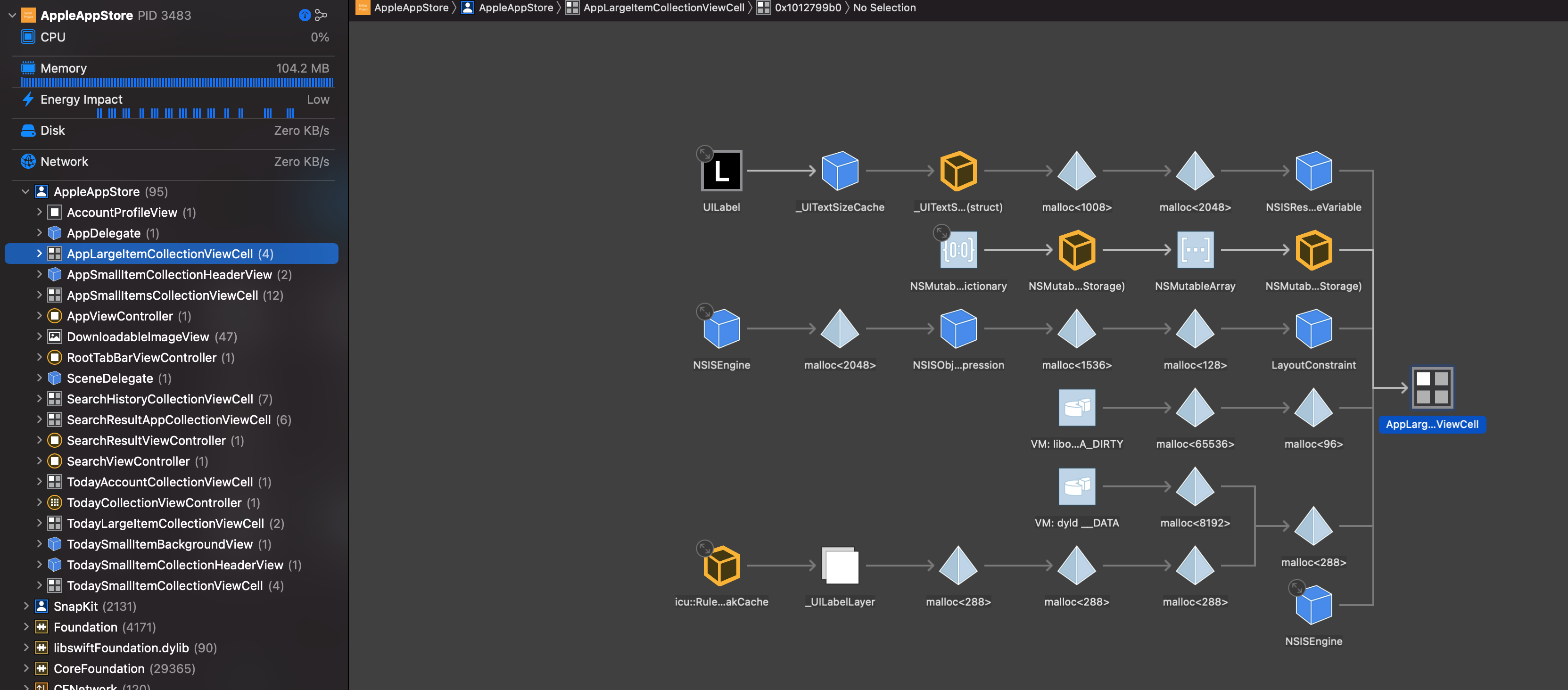Select the AppLarg...ViewCell node in graph
Viewport: 1568px width, 690px height.
pos(1432,388)
